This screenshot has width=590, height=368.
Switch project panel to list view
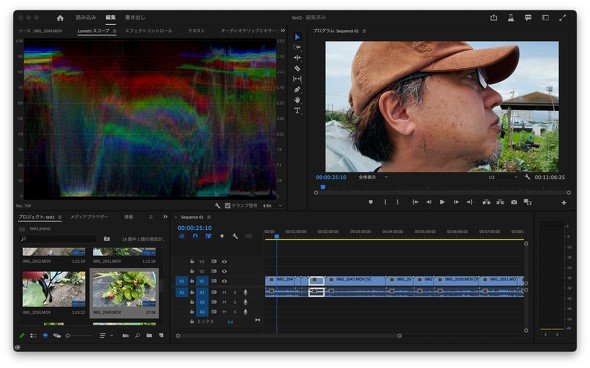pos(33,335)
